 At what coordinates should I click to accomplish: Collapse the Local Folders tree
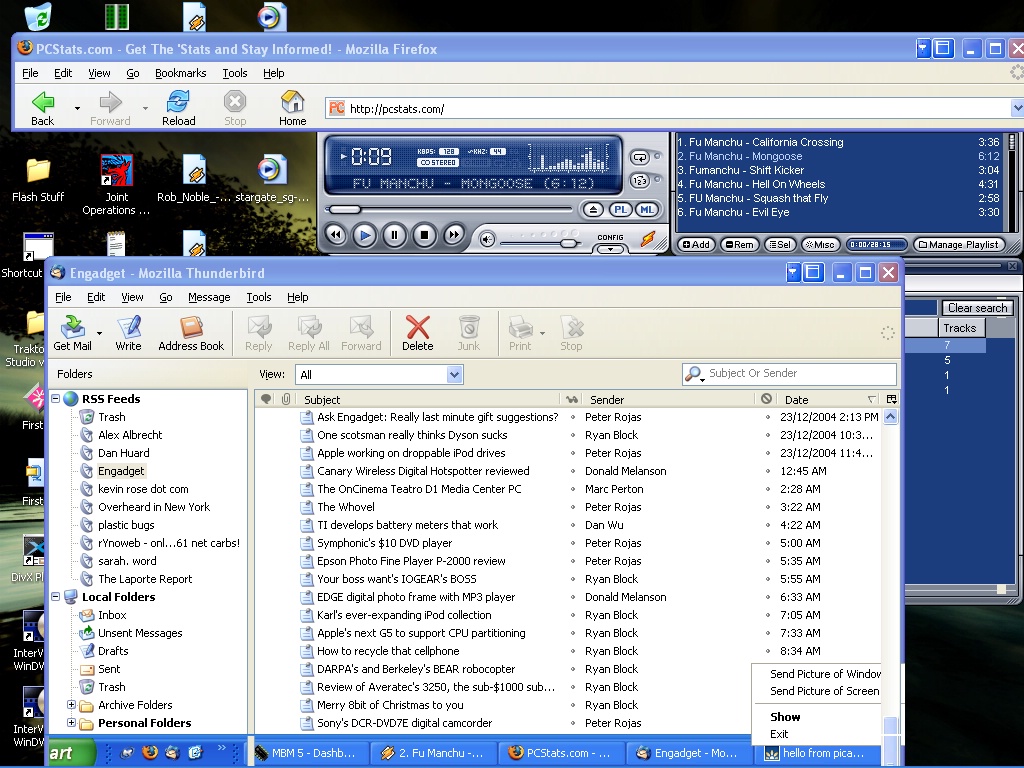click(x=56, y=596)
